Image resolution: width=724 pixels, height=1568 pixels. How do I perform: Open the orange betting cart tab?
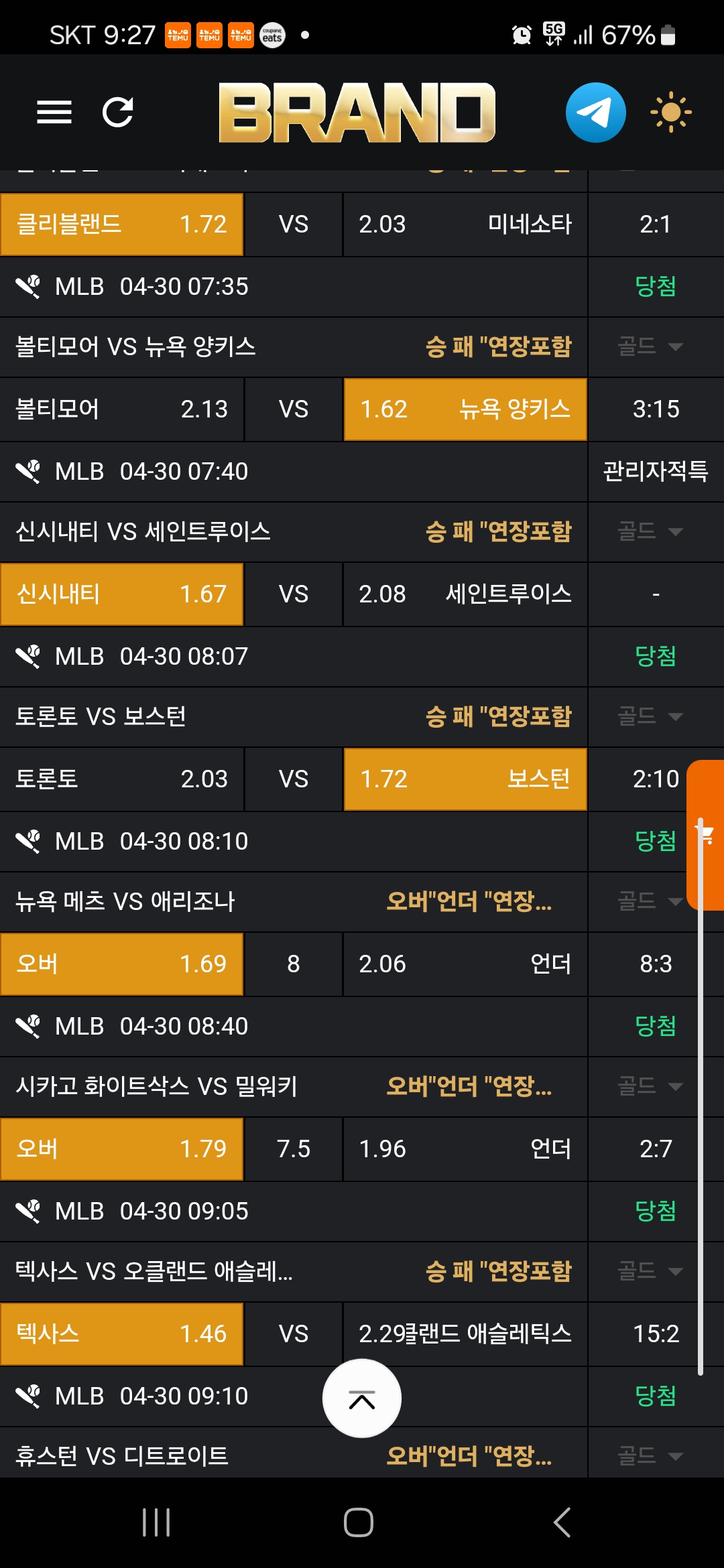pyautogui.click(x=707, y=835)
